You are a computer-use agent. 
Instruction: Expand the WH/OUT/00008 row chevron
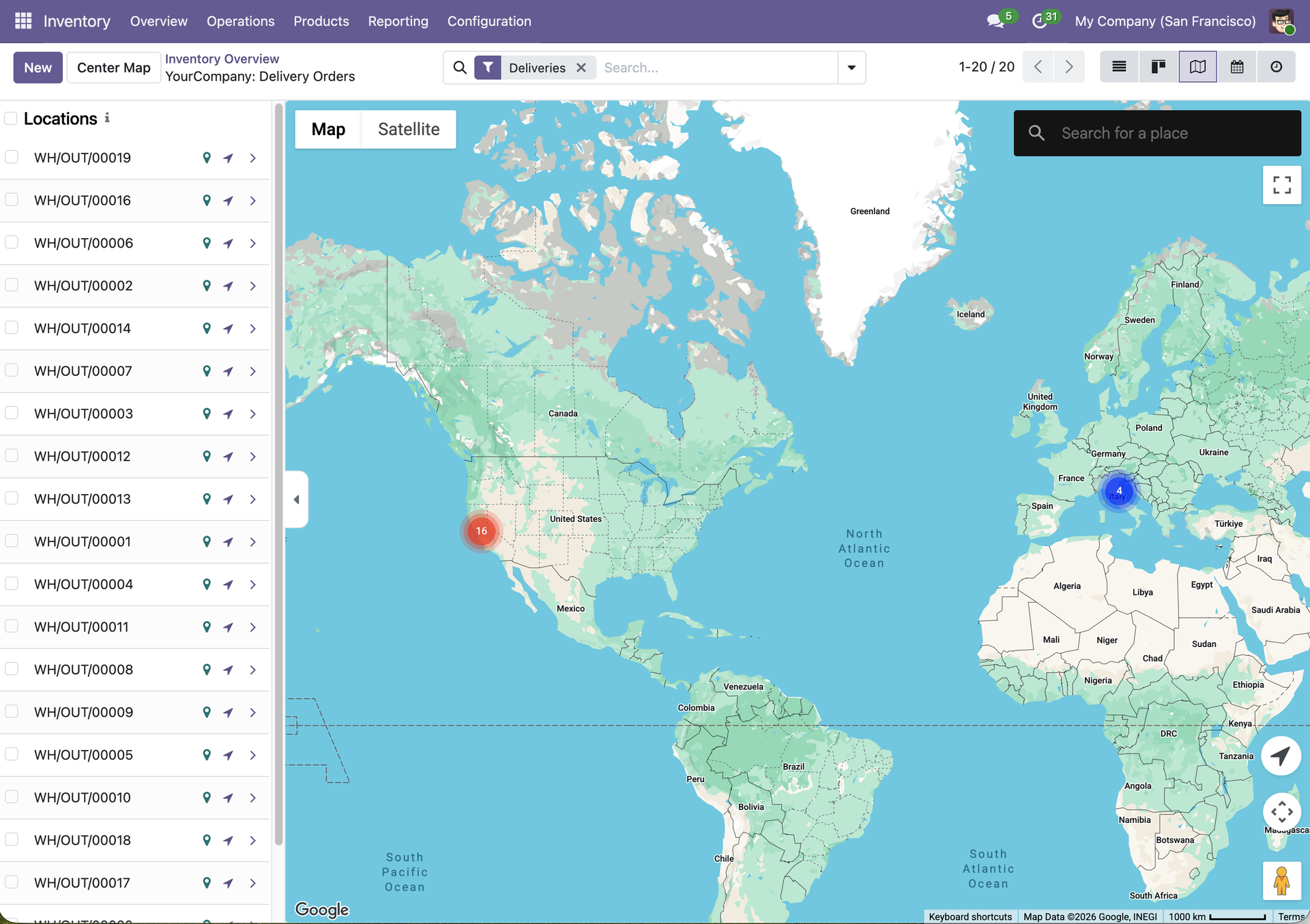point(253,670)
